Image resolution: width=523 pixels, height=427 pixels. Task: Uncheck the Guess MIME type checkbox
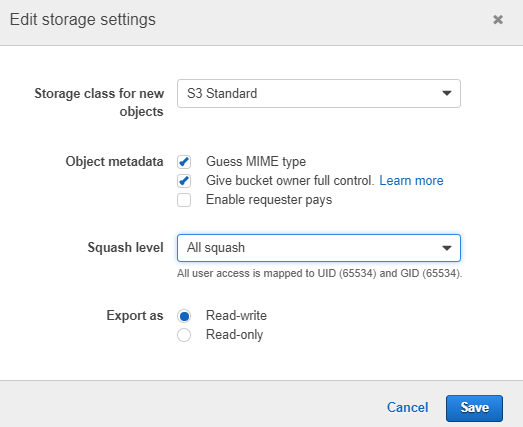click(x=184, y=162)
